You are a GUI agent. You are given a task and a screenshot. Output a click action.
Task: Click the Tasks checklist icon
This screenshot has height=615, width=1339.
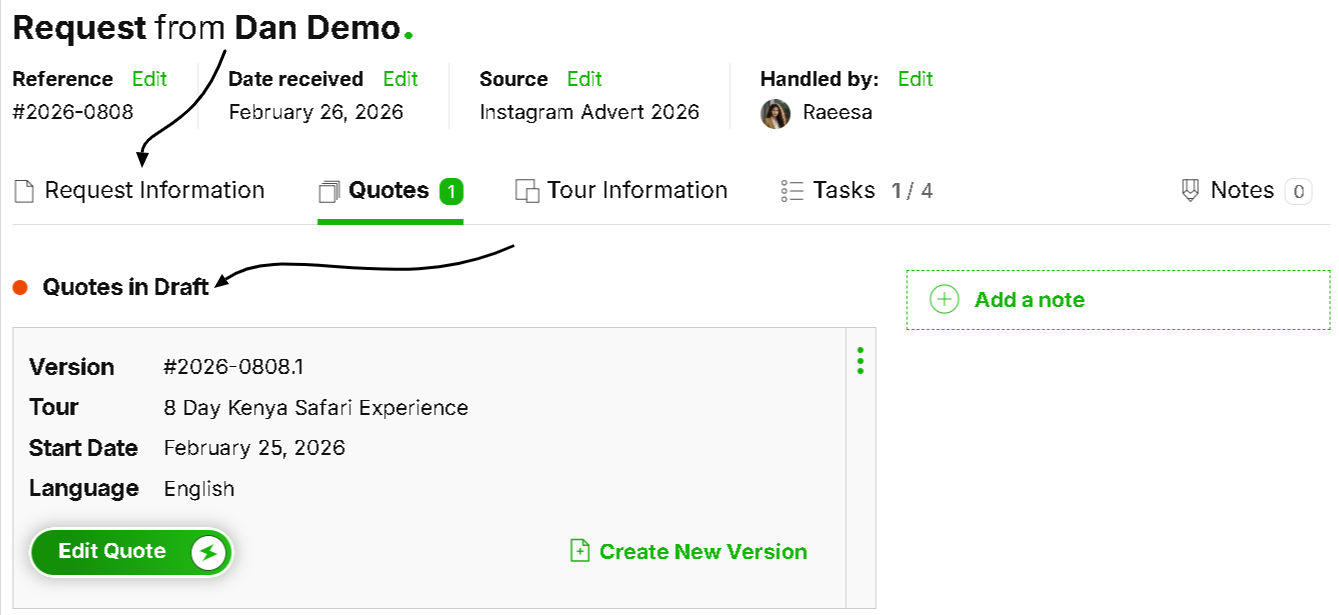point(792,191)
